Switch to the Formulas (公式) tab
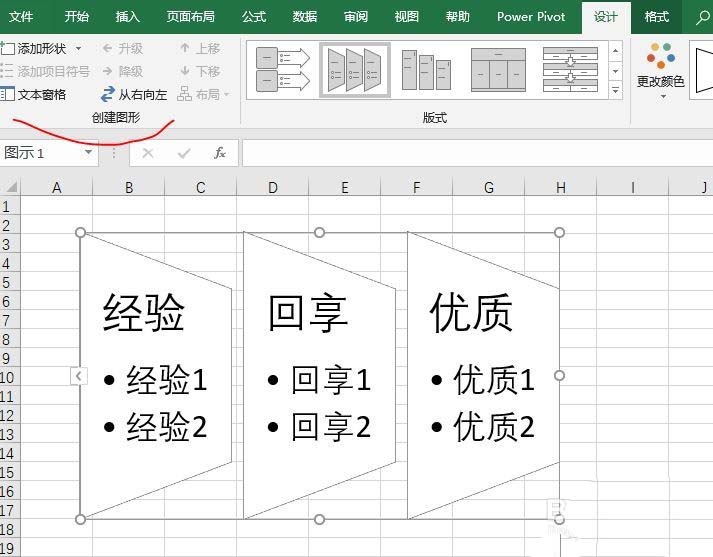The width and height of the screenshot is (713, 557). click(x=254, y=17)
